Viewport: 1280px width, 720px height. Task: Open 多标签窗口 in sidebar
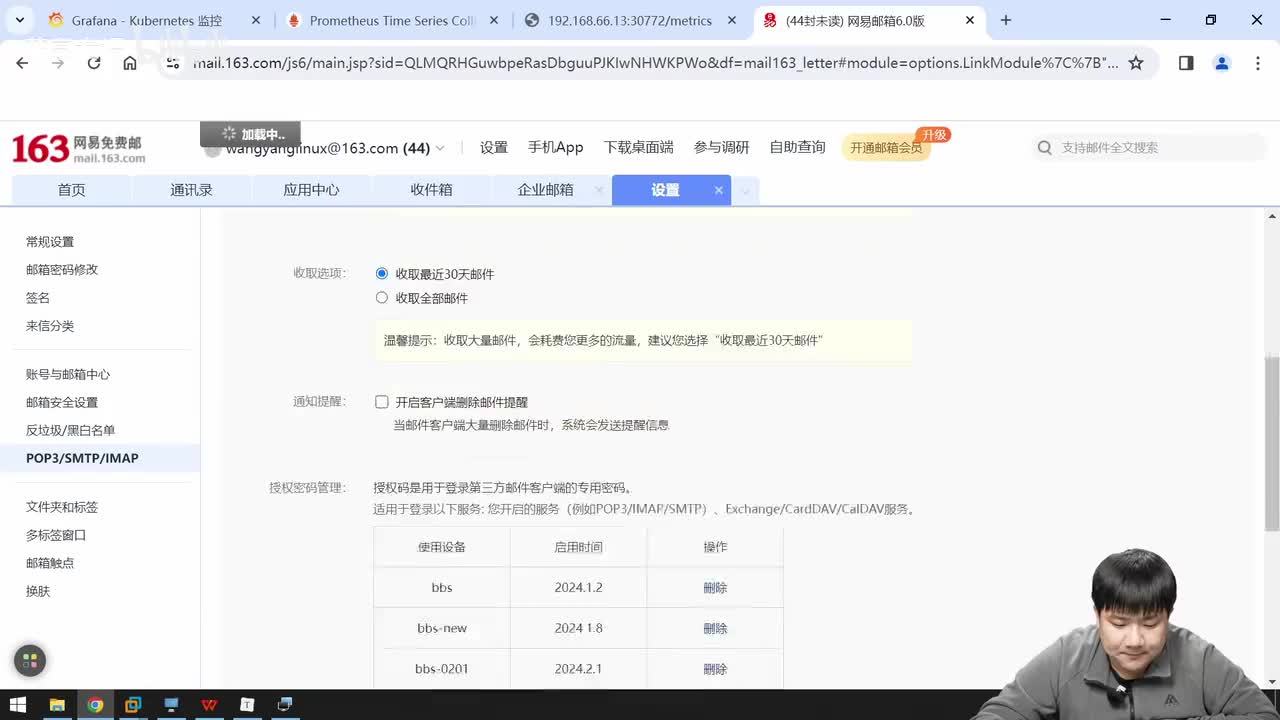pos(56,535)
